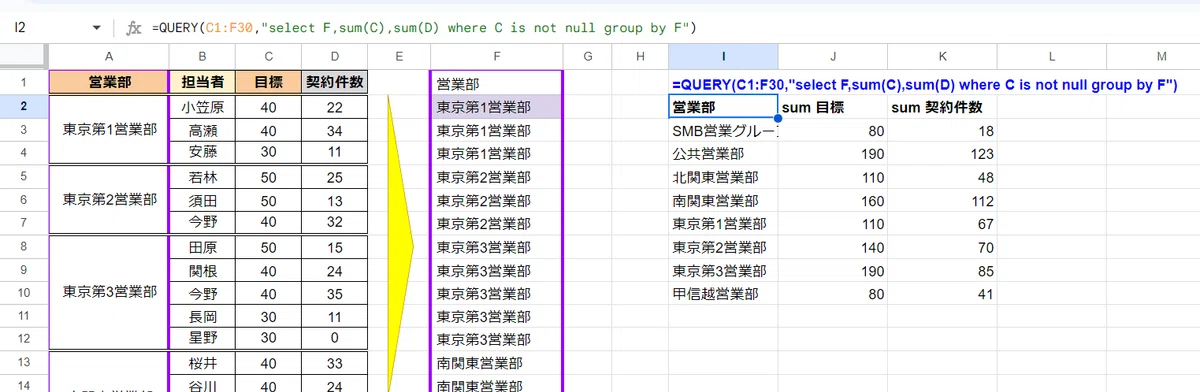Select column G header

point(587,57)
